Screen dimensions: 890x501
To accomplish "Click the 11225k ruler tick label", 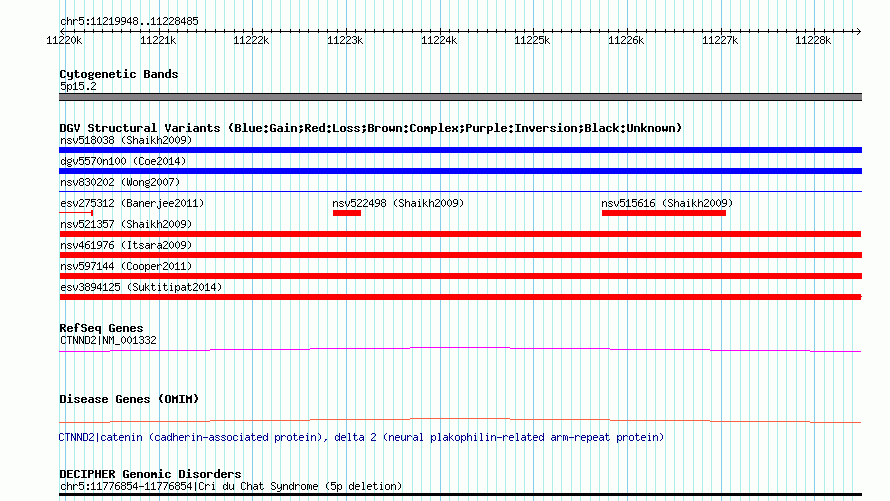I will [x=532, y=40].
